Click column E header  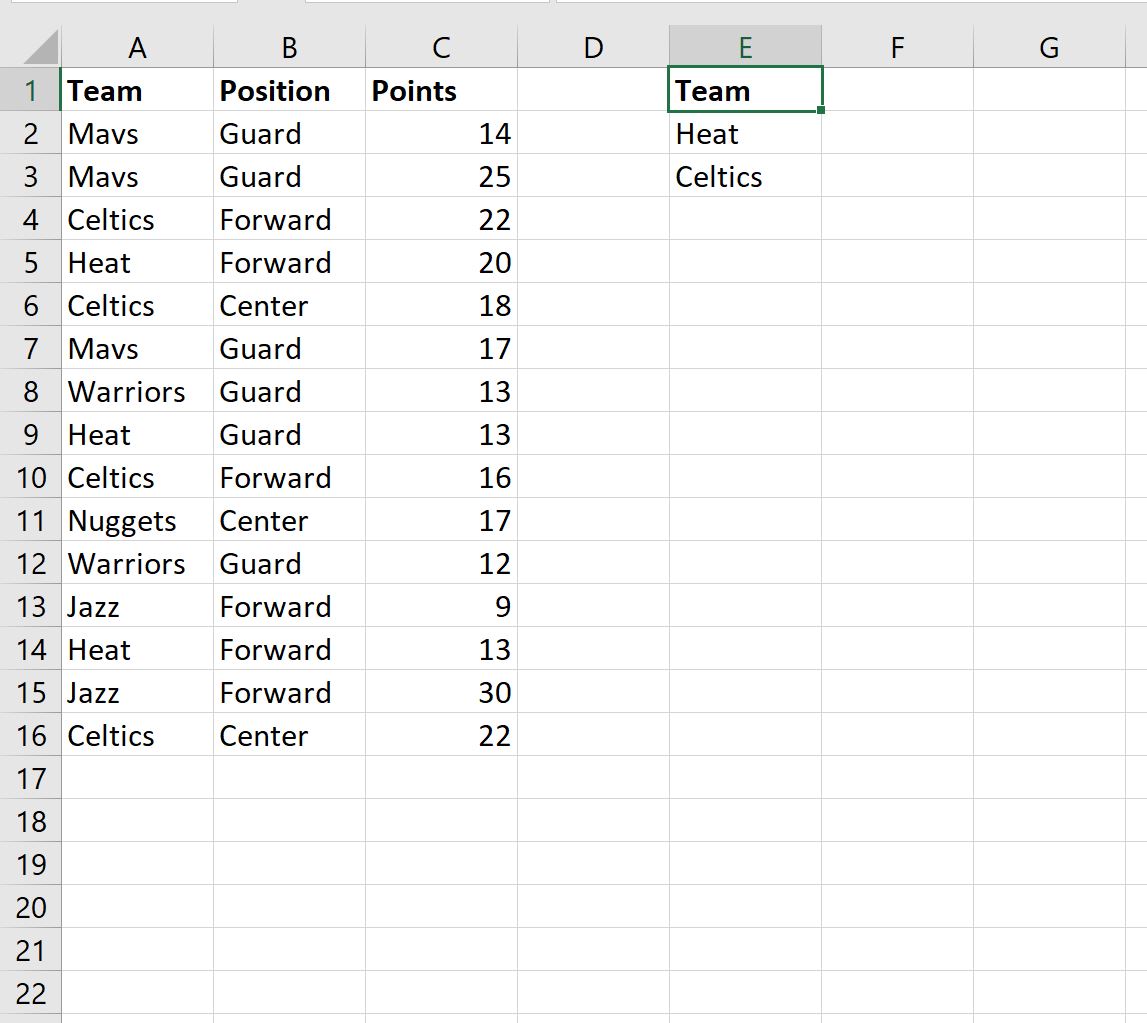[745, 48]
